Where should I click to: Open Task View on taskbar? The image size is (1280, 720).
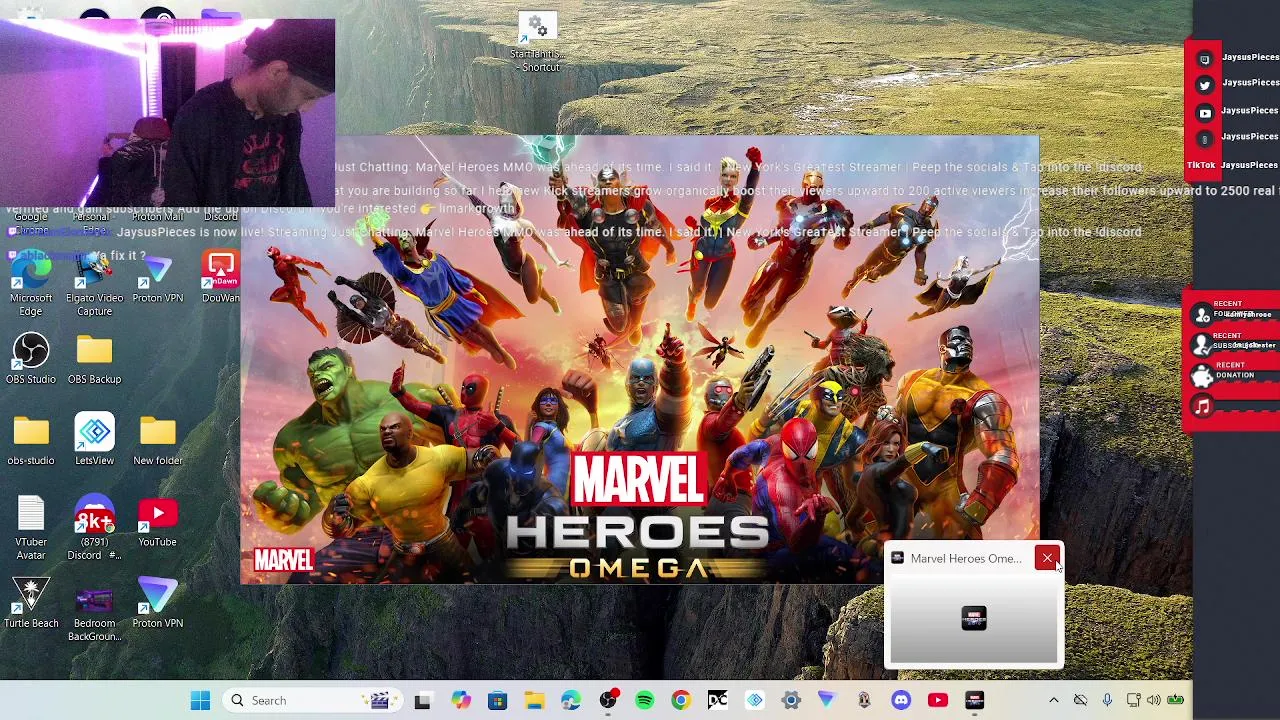click(x=422, y=700)
